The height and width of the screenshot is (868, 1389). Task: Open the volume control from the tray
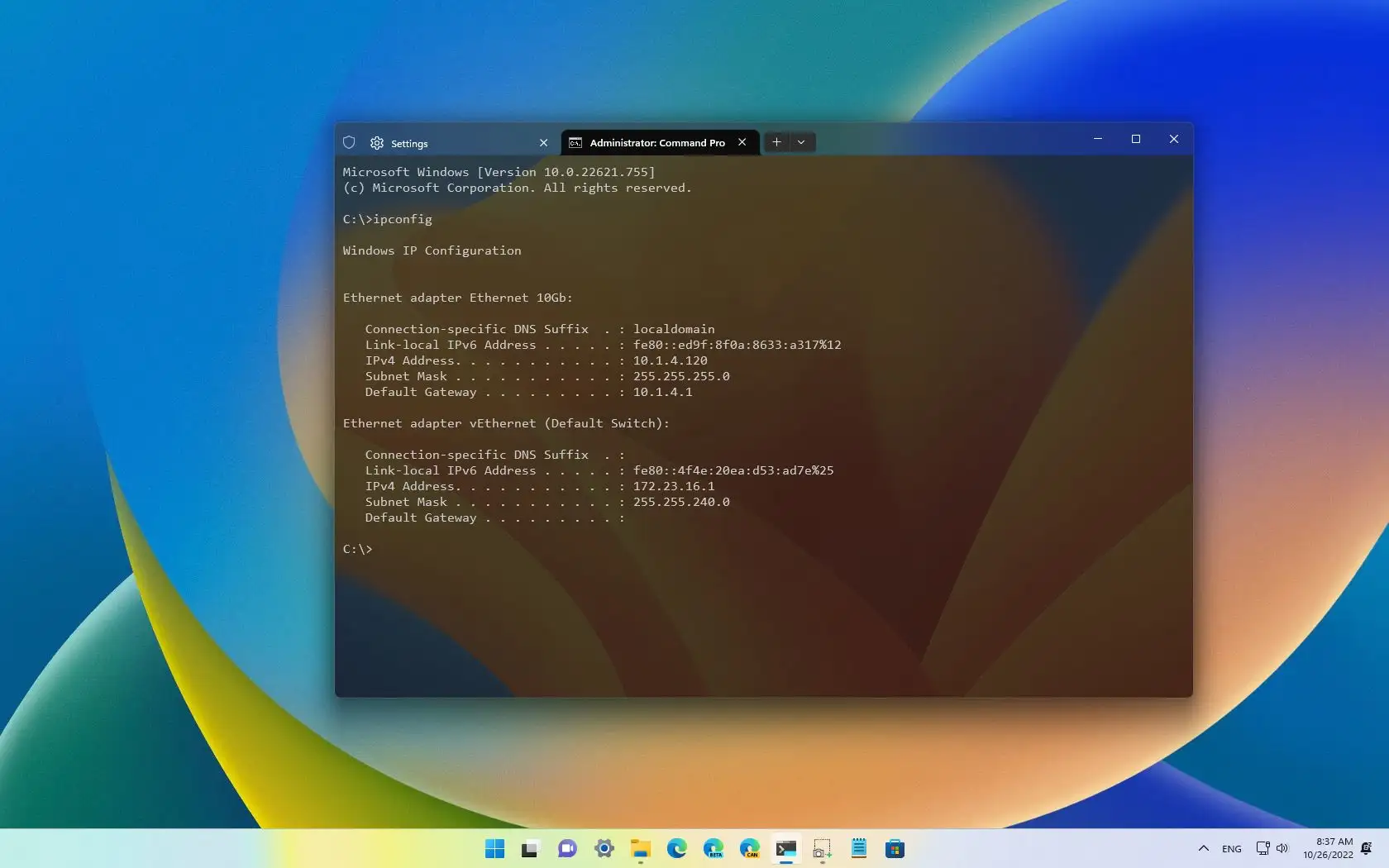(x=1282, y=849)
